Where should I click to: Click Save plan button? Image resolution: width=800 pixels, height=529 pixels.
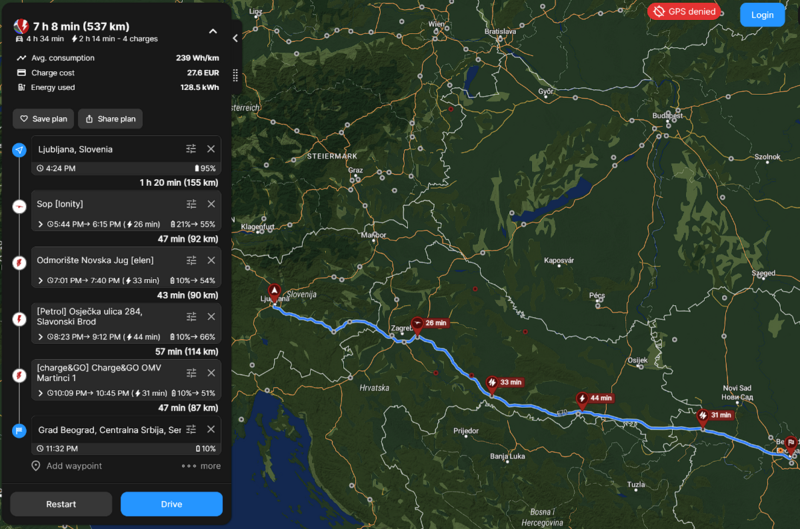(43, 119)
